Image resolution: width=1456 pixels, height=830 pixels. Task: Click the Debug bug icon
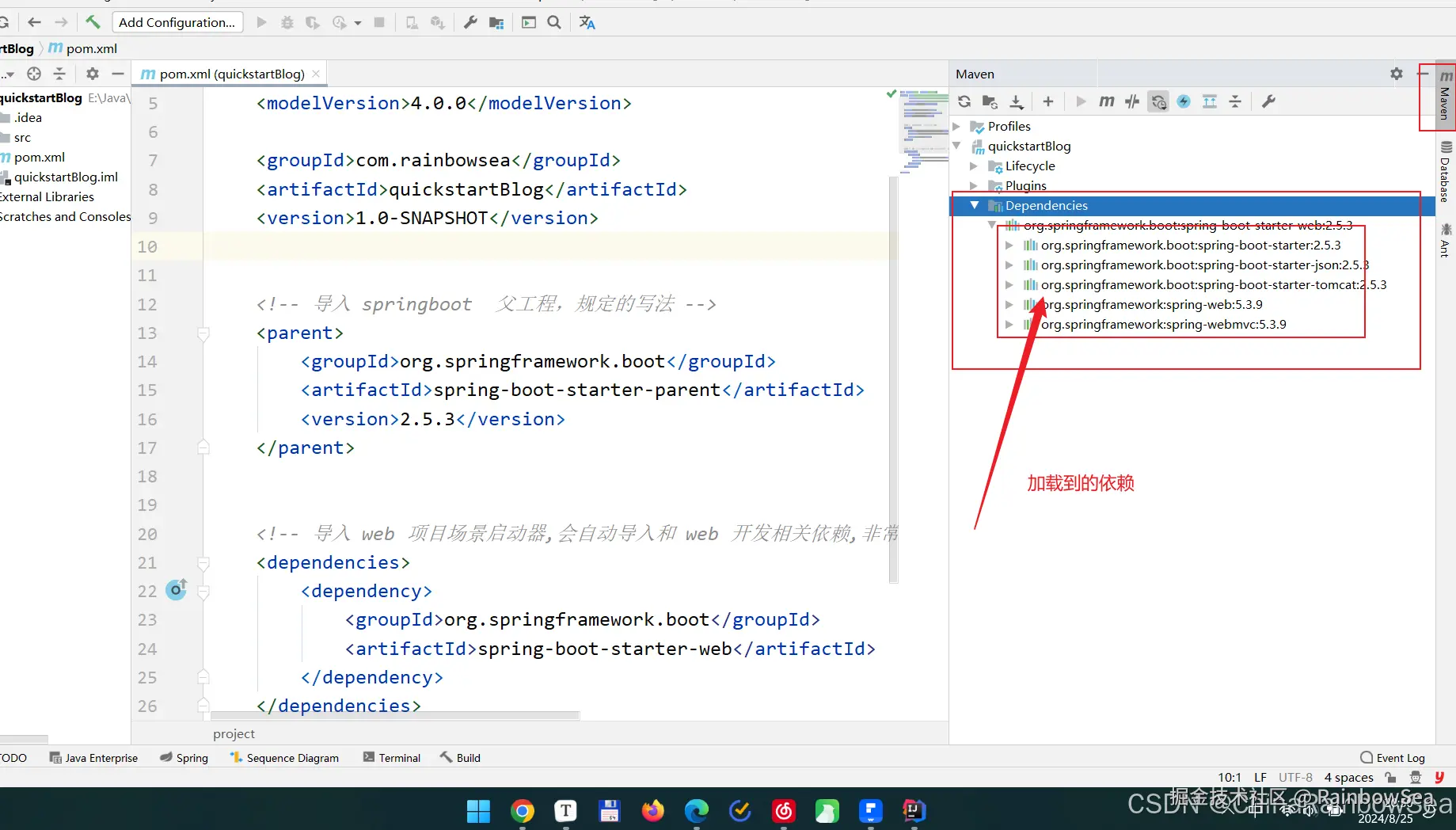pos(287,22)
